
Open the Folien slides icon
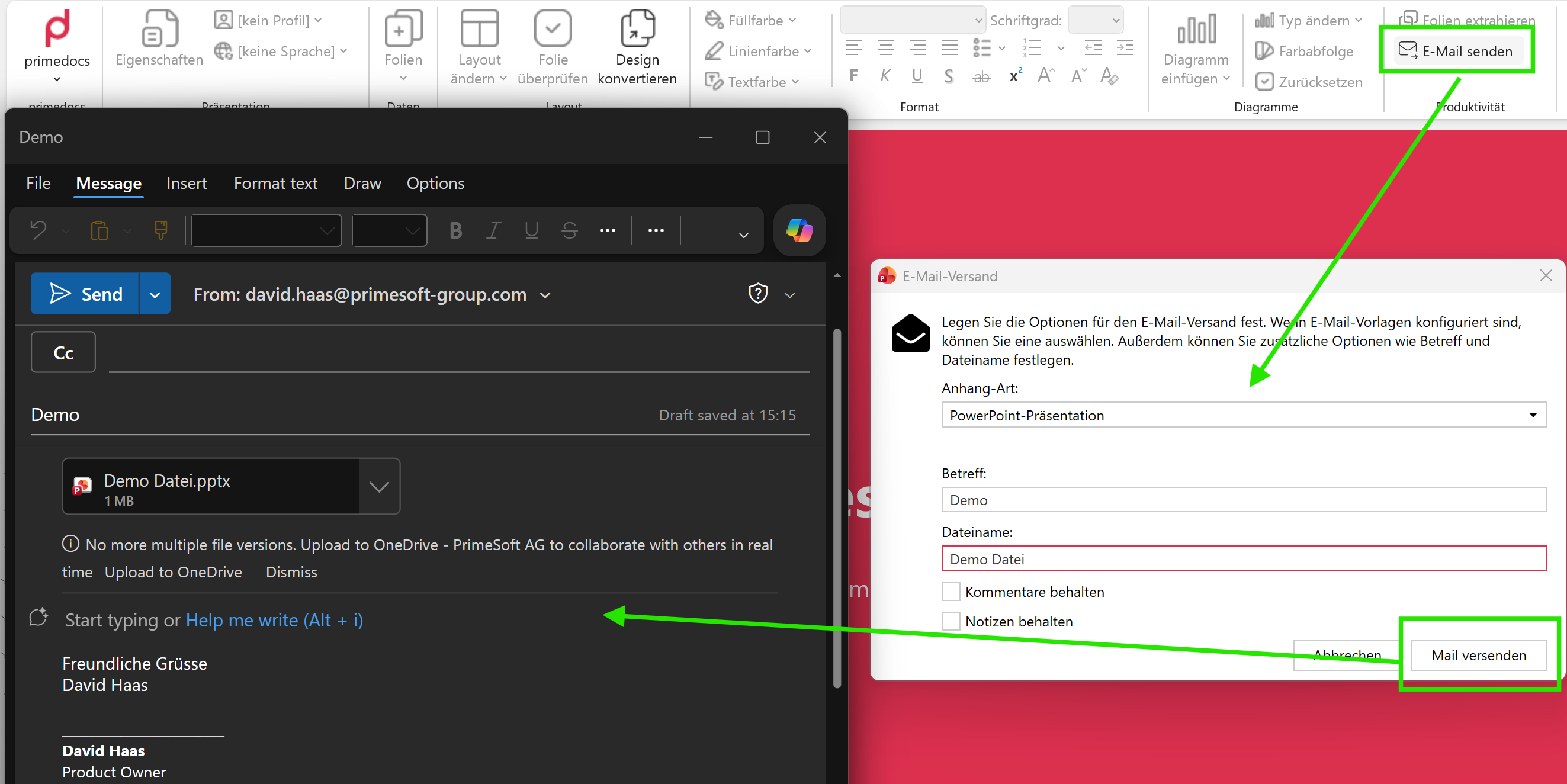point(403,28)
